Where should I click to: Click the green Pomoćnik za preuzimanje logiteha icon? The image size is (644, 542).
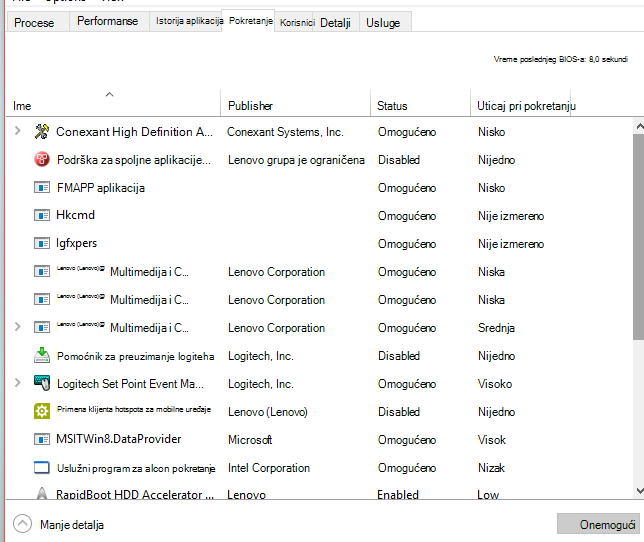click(x=42, y=355)
